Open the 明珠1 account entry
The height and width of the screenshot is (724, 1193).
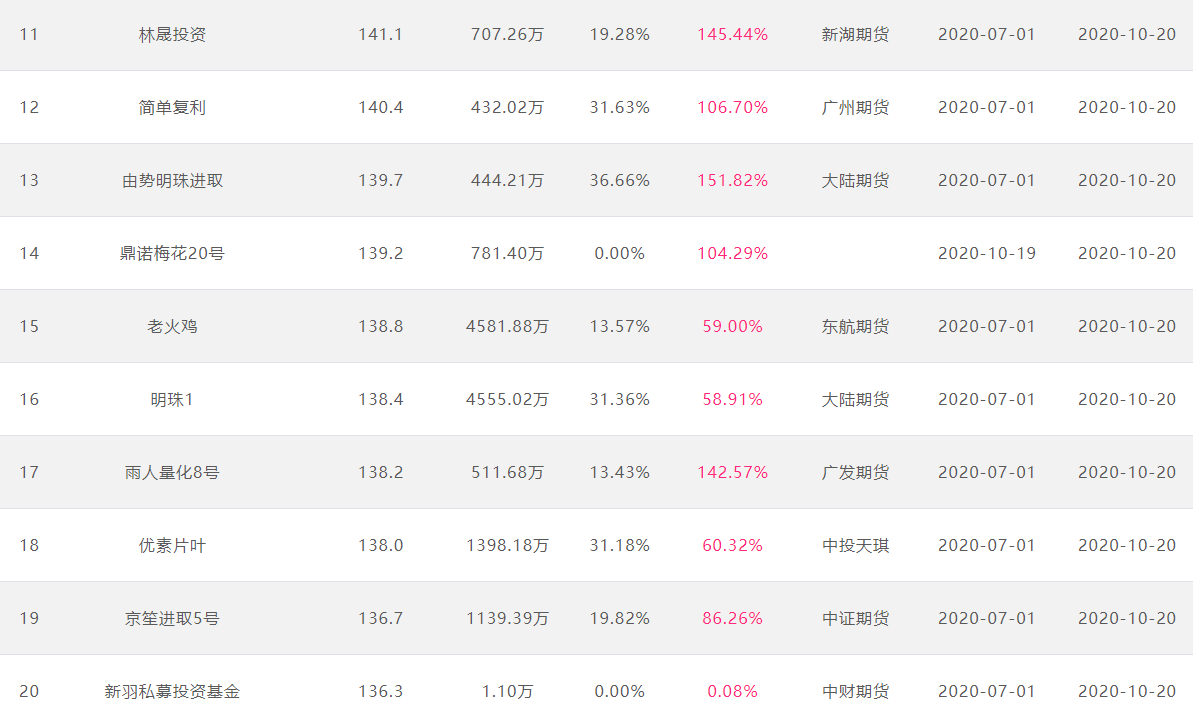tap(172, 400)
